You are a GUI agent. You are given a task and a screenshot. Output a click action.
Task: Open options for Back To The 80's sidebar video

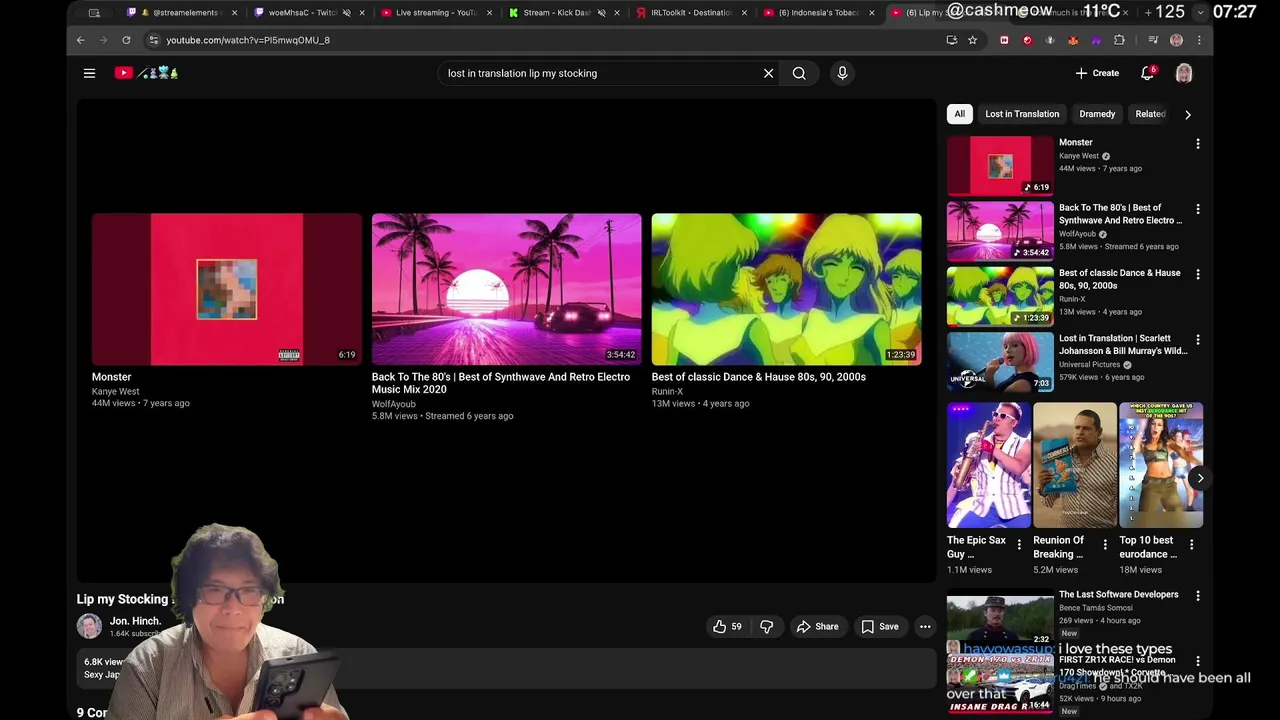(x=1197, y=209)
